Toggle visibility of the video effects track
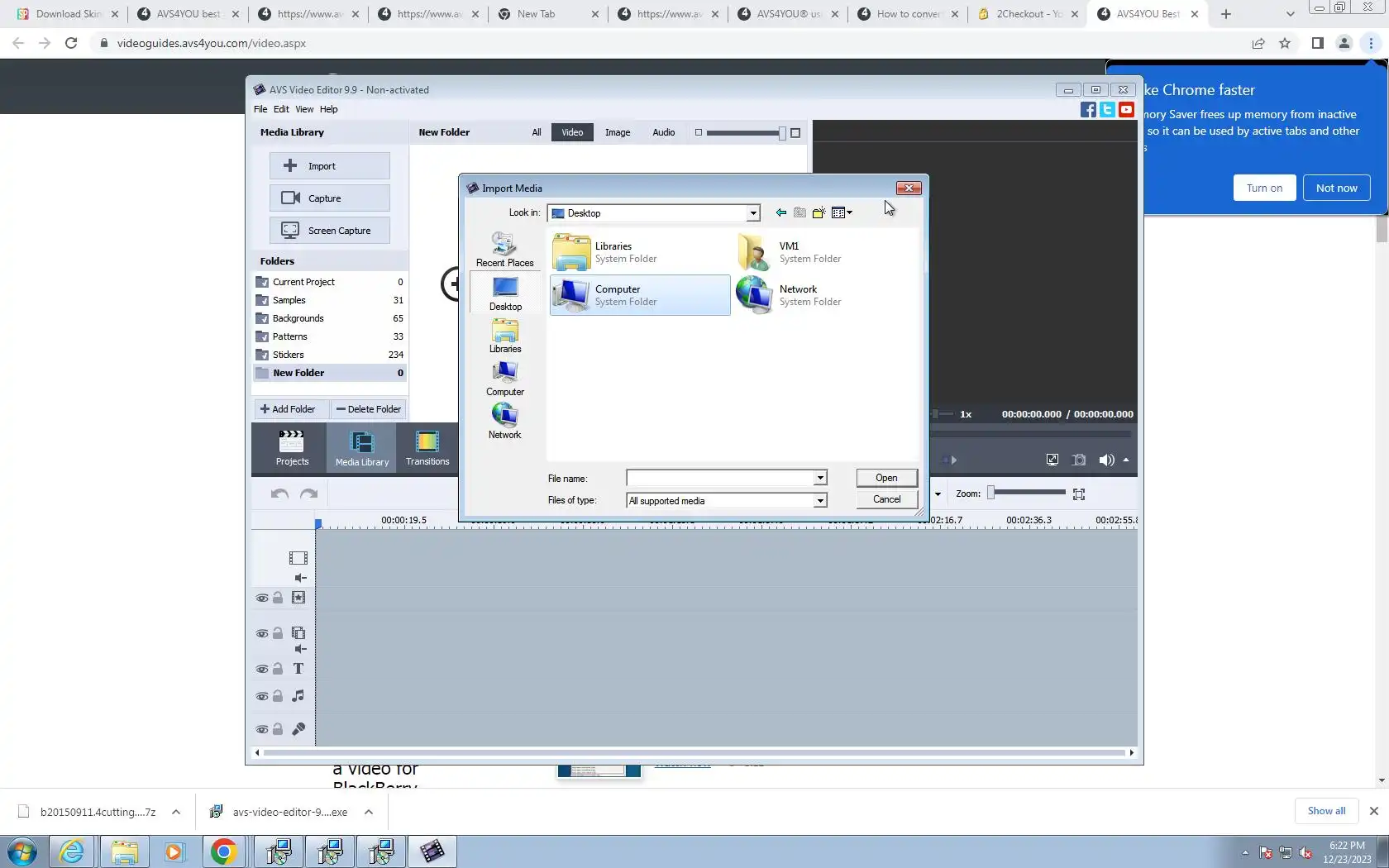This screenshot has width=1389, height=868. pos(262,599)
